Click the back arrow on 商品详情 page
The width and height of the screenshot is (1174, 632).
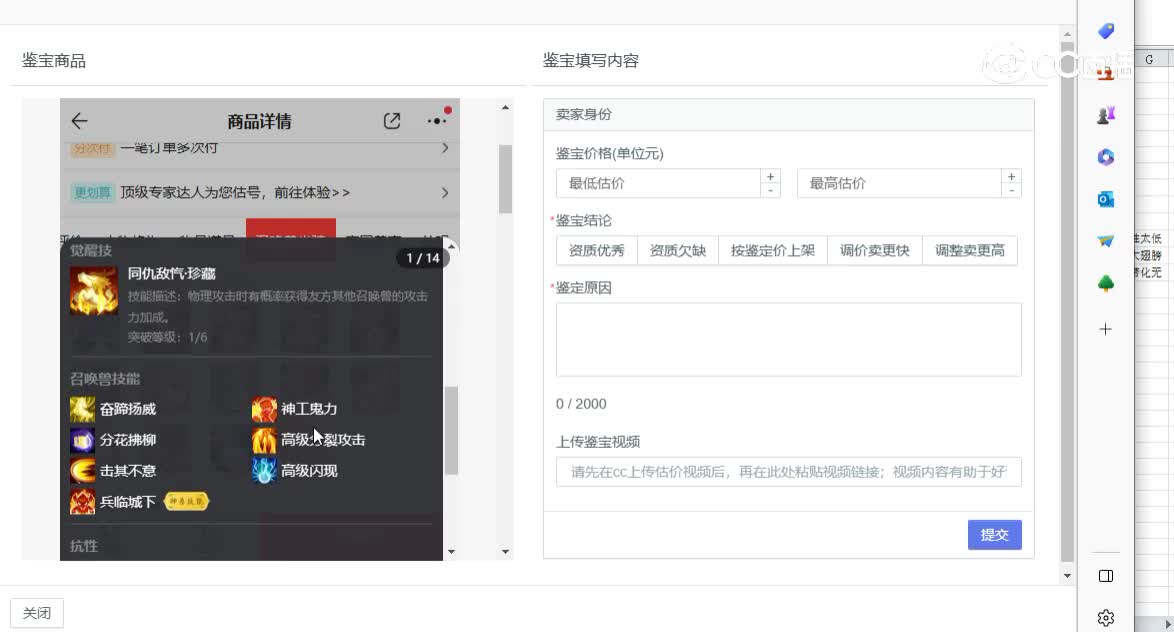(x=80, y=120)
